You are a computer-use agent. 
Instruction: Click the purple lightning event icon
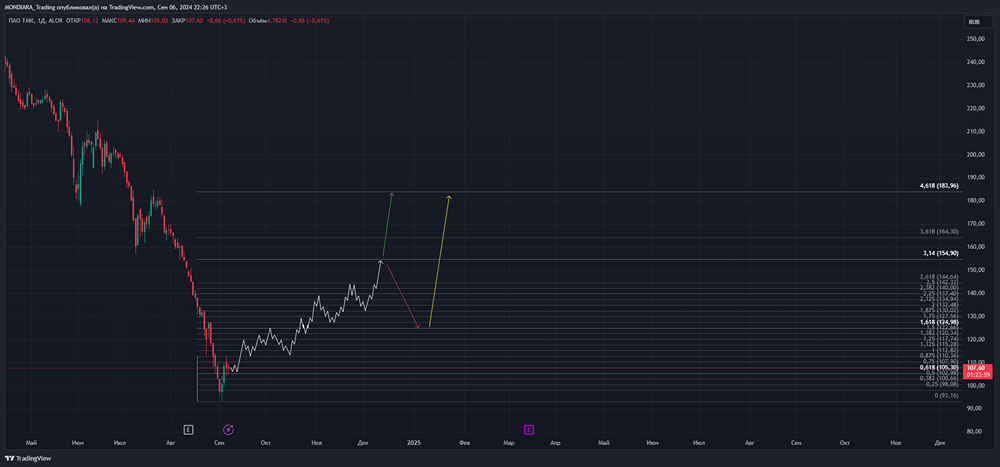pos(229,430)
